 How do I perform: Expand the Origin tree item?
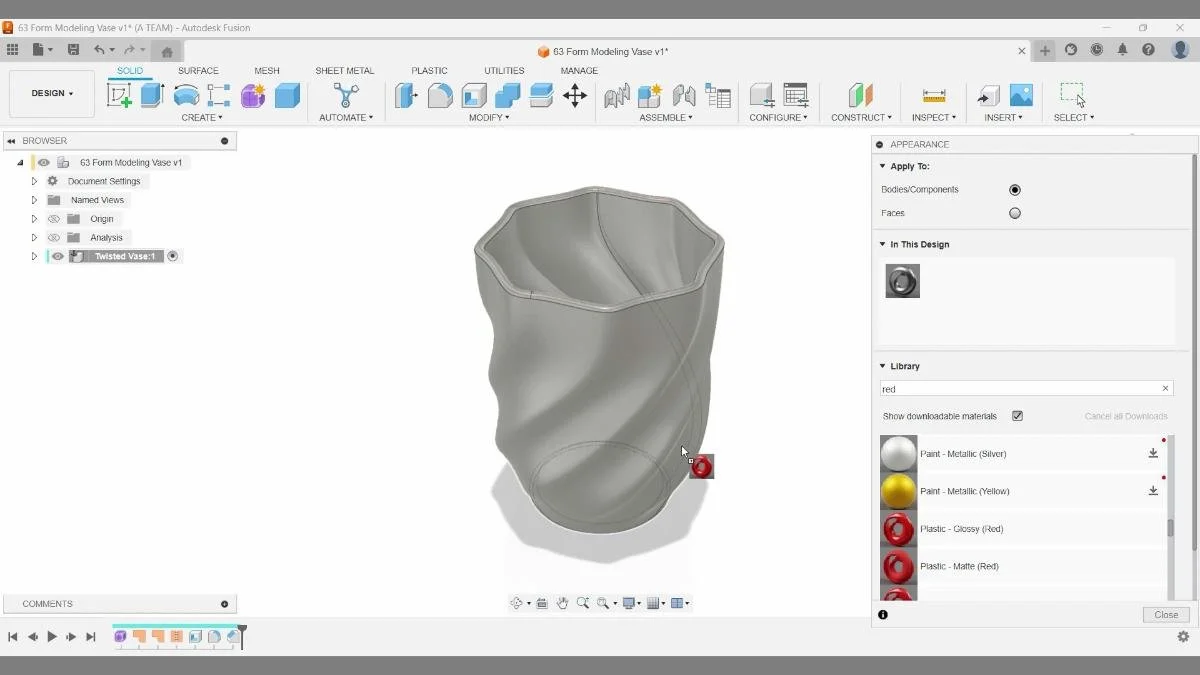click(x=33, y=218)
